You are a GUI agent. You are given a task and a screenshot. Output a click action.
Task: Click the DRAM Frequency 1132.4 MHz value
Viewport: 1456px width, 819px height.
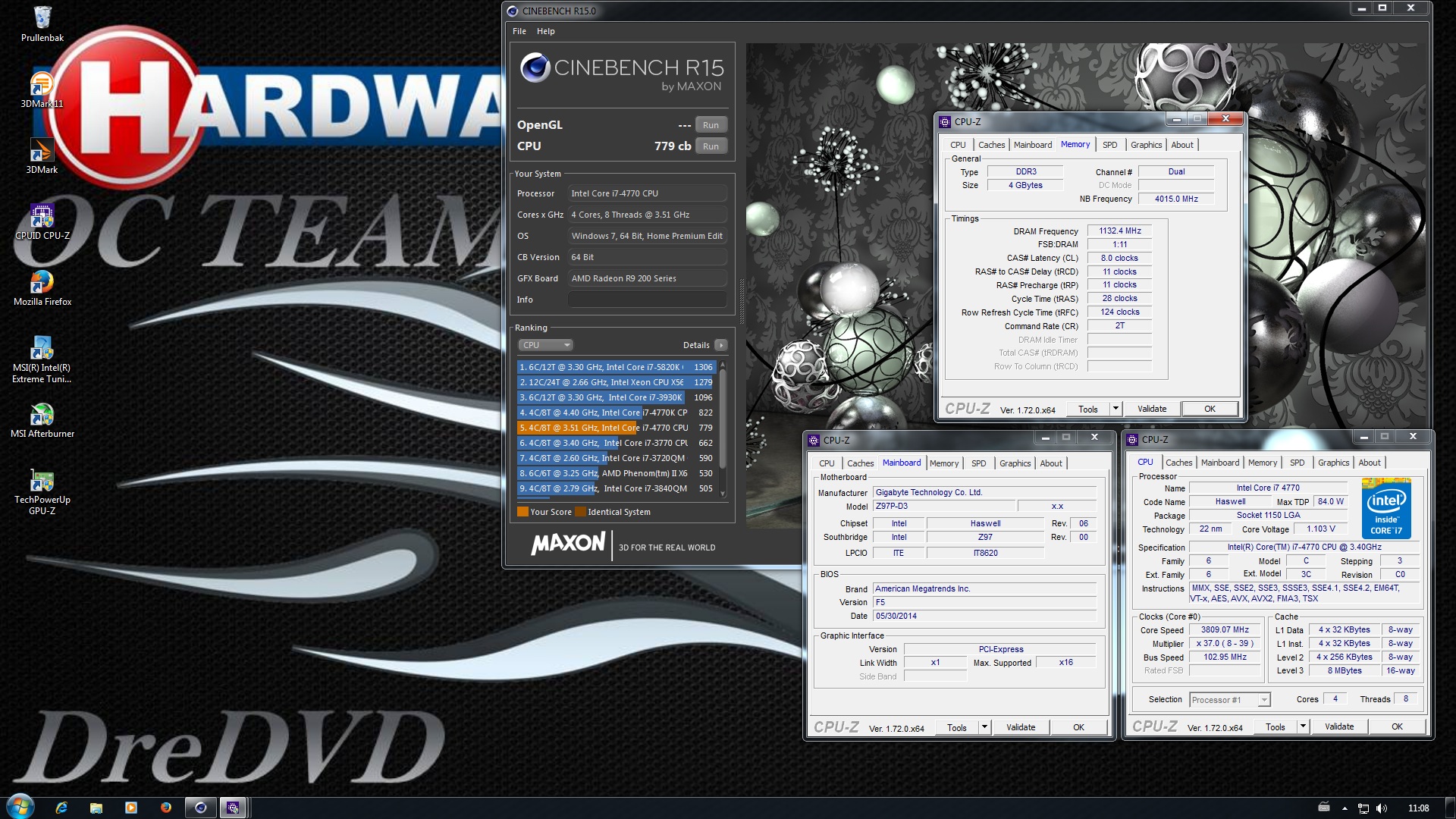coord(1120,231)
